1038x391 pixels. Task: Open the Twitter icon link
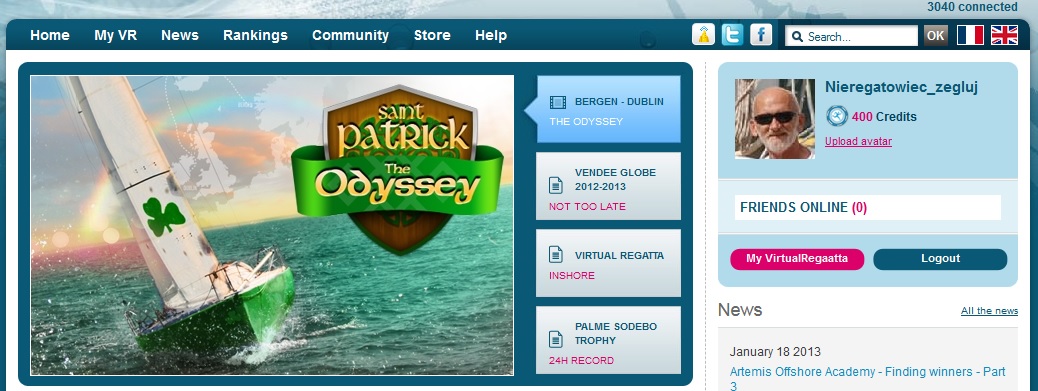tap(732, 34)
